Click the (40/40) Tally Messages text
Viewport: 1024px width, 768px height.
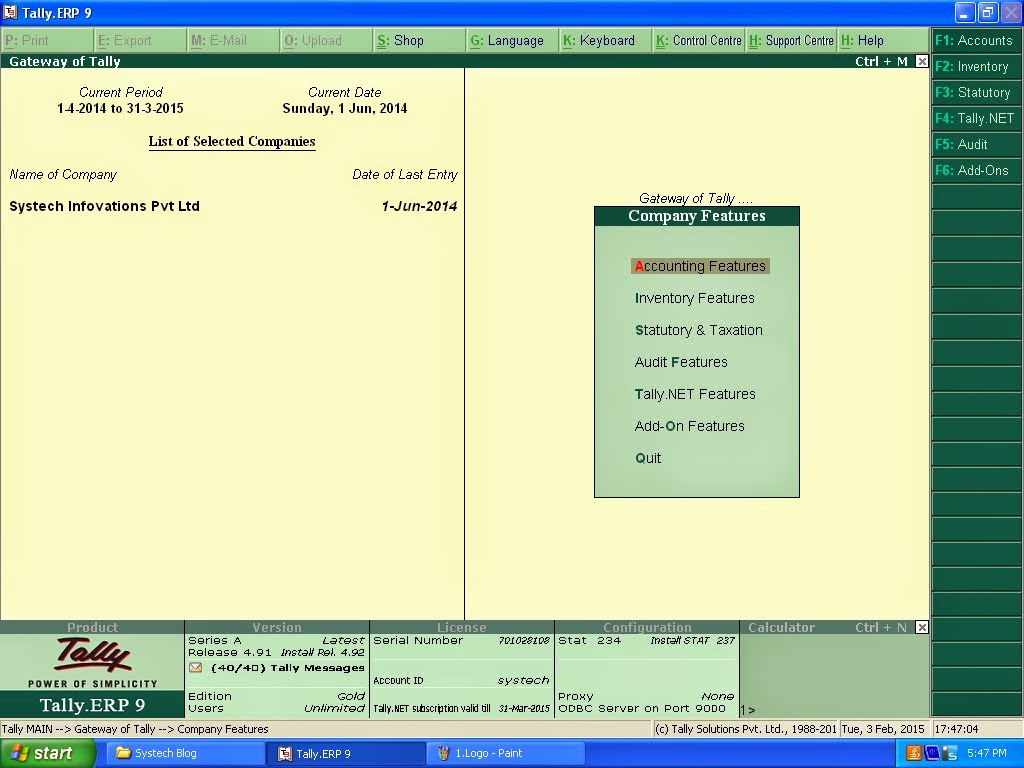pyautogui.click(x=287, y=667)
